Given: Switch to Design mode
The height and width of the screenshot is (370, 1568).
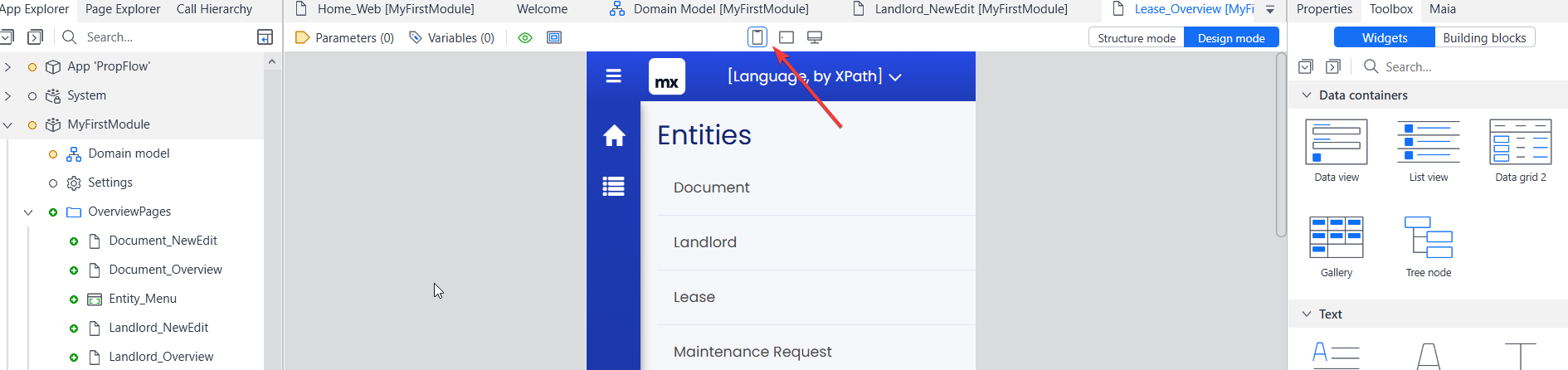Looking at the screenshot, I should point(1231,37).
